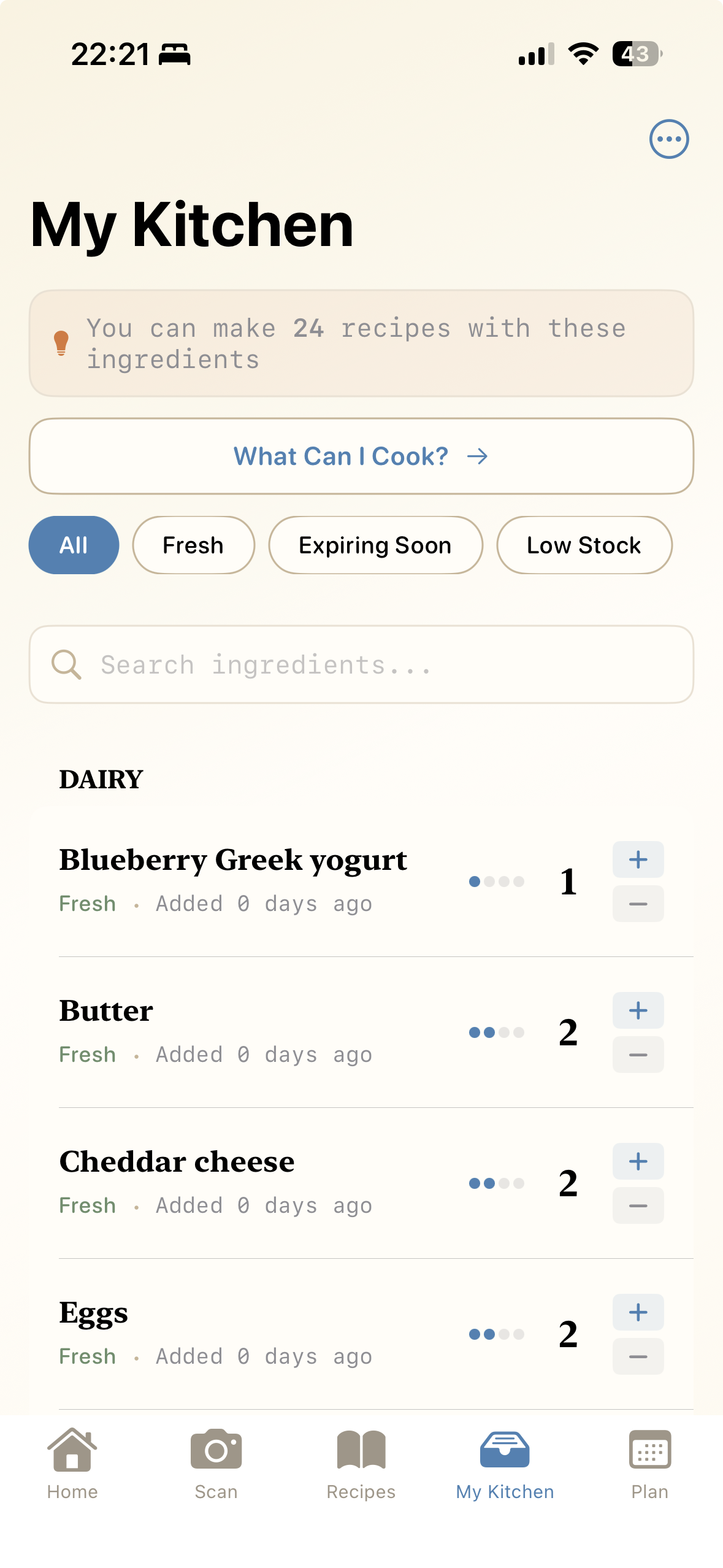This screenshot has height=1568, width=723.
Task: Go to the Recipes book tab
Action: click(x=361, y=1450)
